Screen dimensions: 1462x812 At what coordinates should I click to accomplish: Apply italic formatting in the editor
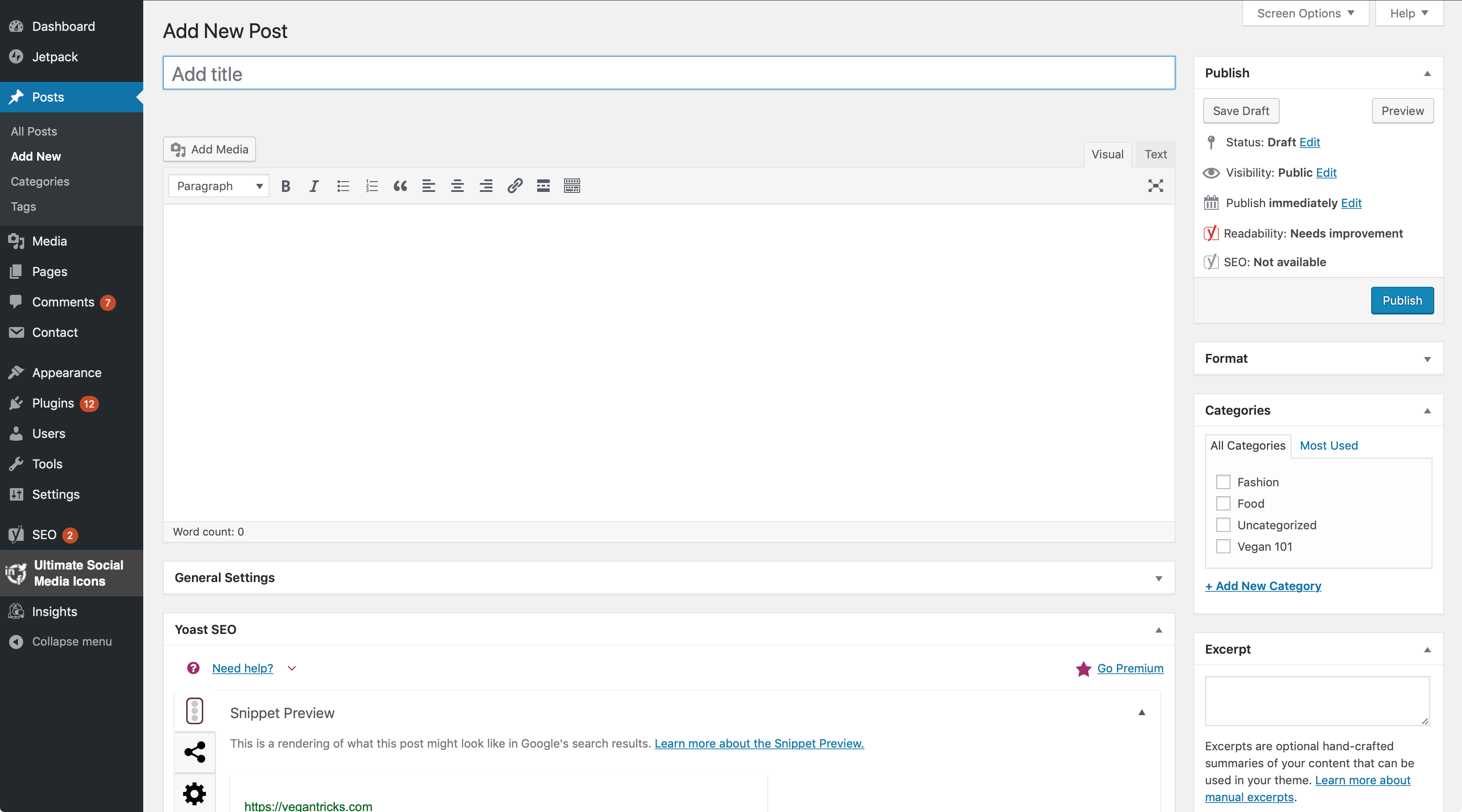point(314,186)
